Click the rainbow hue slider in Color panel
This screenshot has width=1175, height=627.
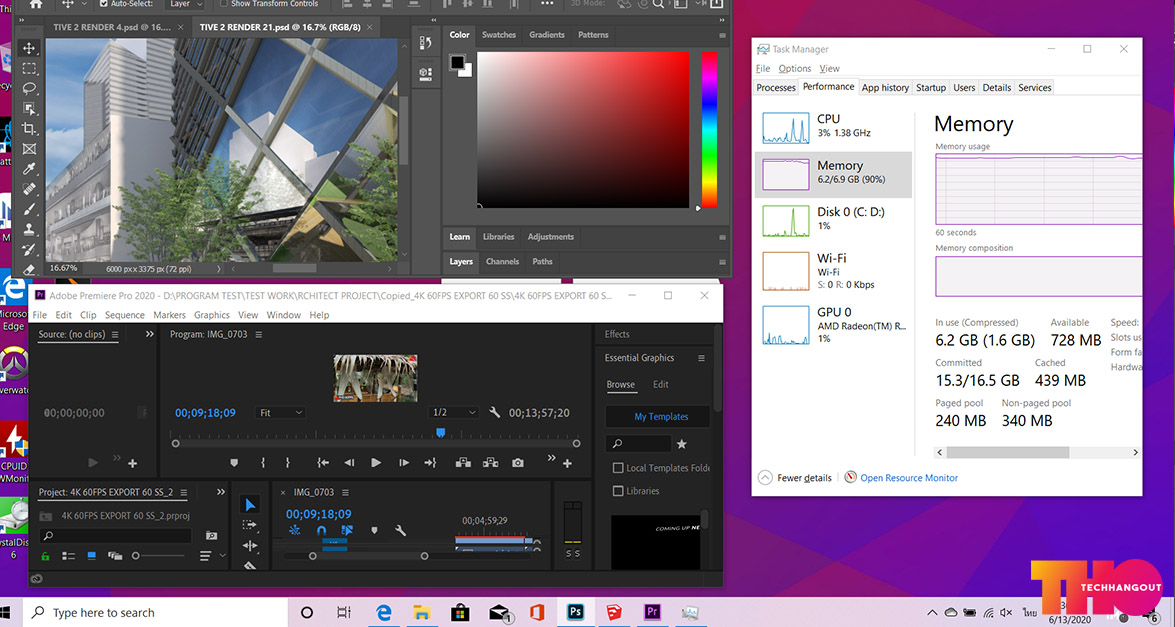[709, 130]
